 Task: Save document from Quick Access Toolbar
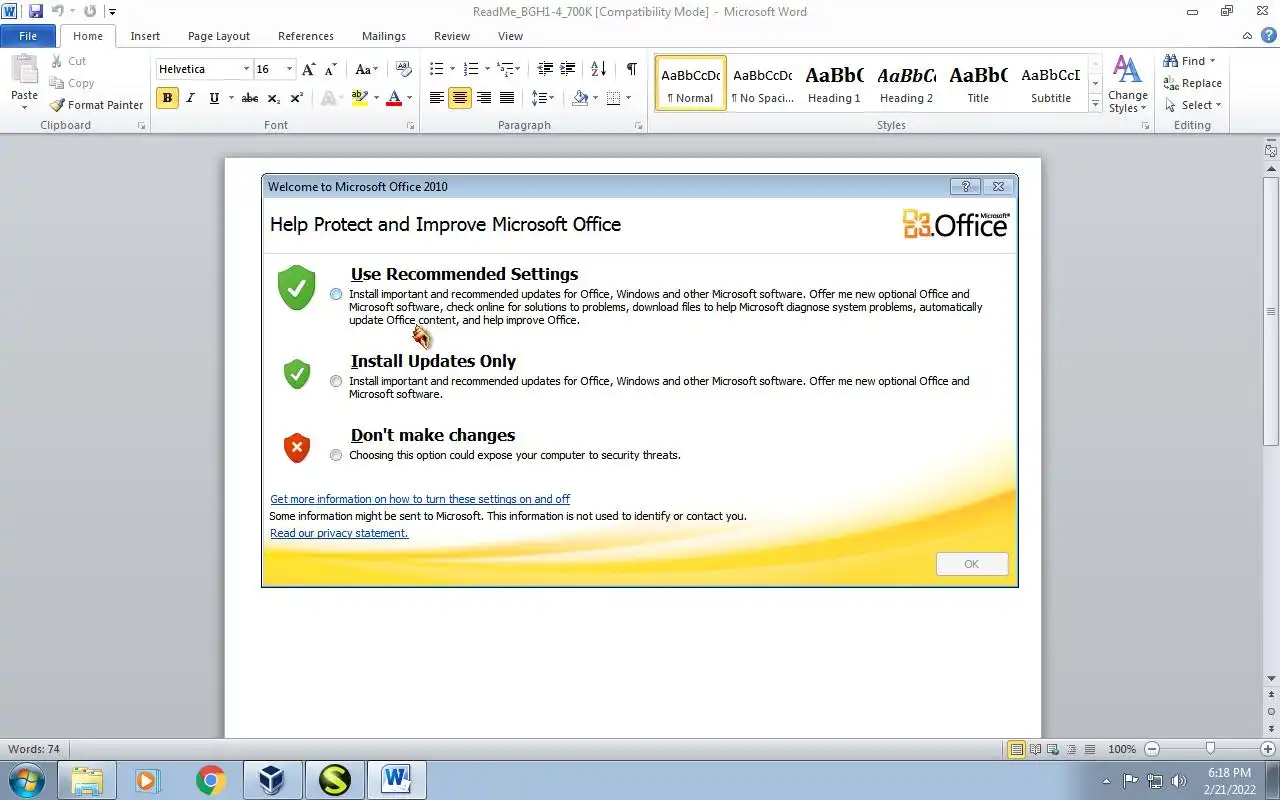tap(36, 11)
